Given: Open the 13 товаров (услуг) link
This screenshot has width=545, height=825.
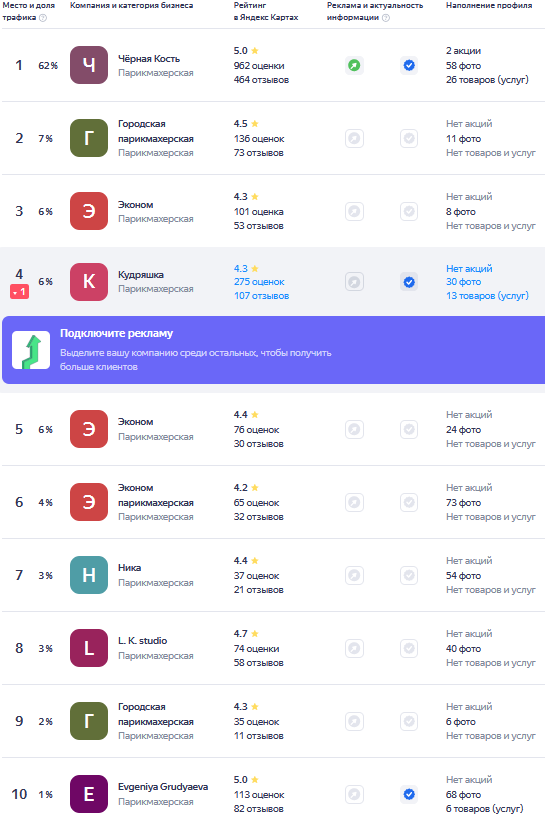Looking at the screenshot, I should pyautogui.click(x=487, y=296).
